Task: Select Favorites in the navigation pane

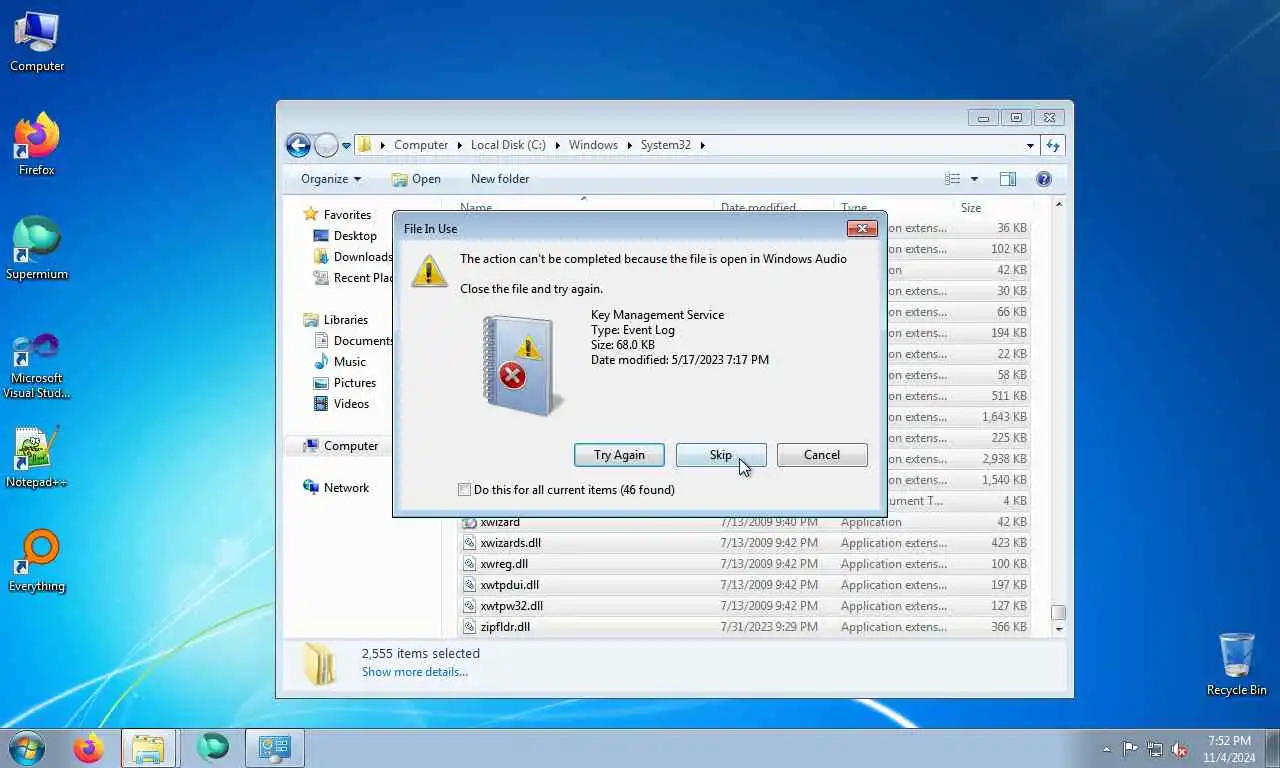Action: [x=347, y=215]
